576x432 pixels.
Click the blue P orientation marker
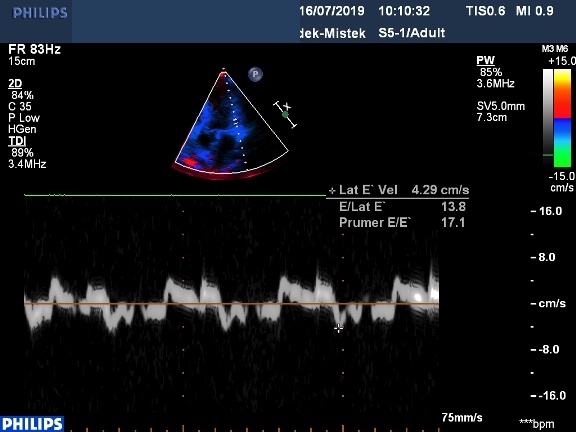tap(255, 74)
